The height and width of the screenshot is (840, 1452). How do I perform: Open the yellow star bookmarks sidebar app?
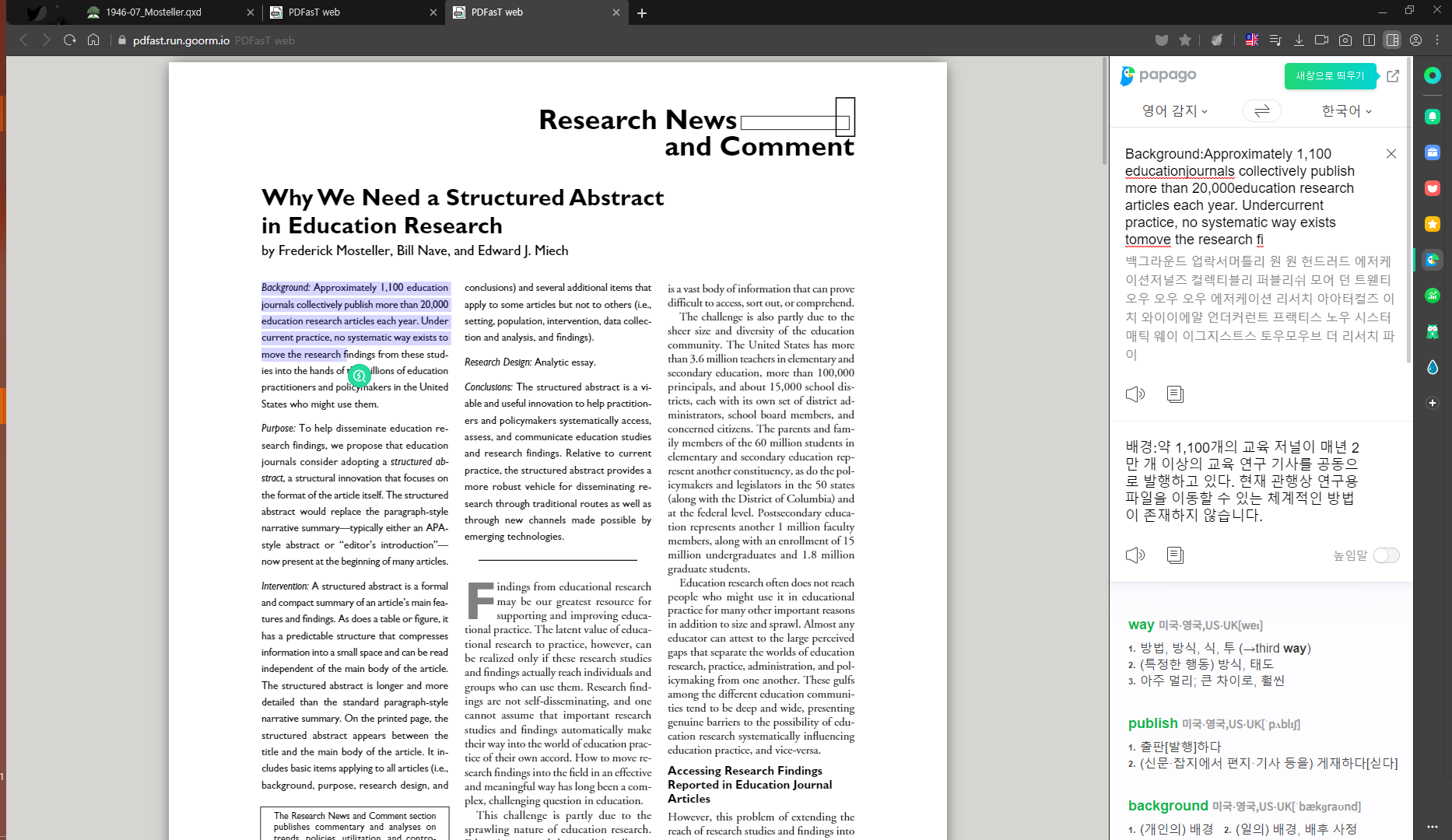1433,224
